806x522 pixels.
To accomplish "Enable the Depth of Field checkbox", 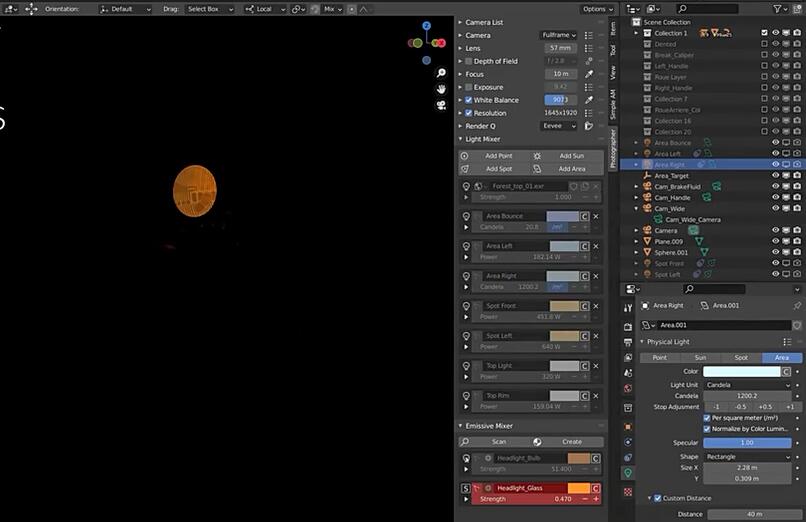I will tap(468, 61).
